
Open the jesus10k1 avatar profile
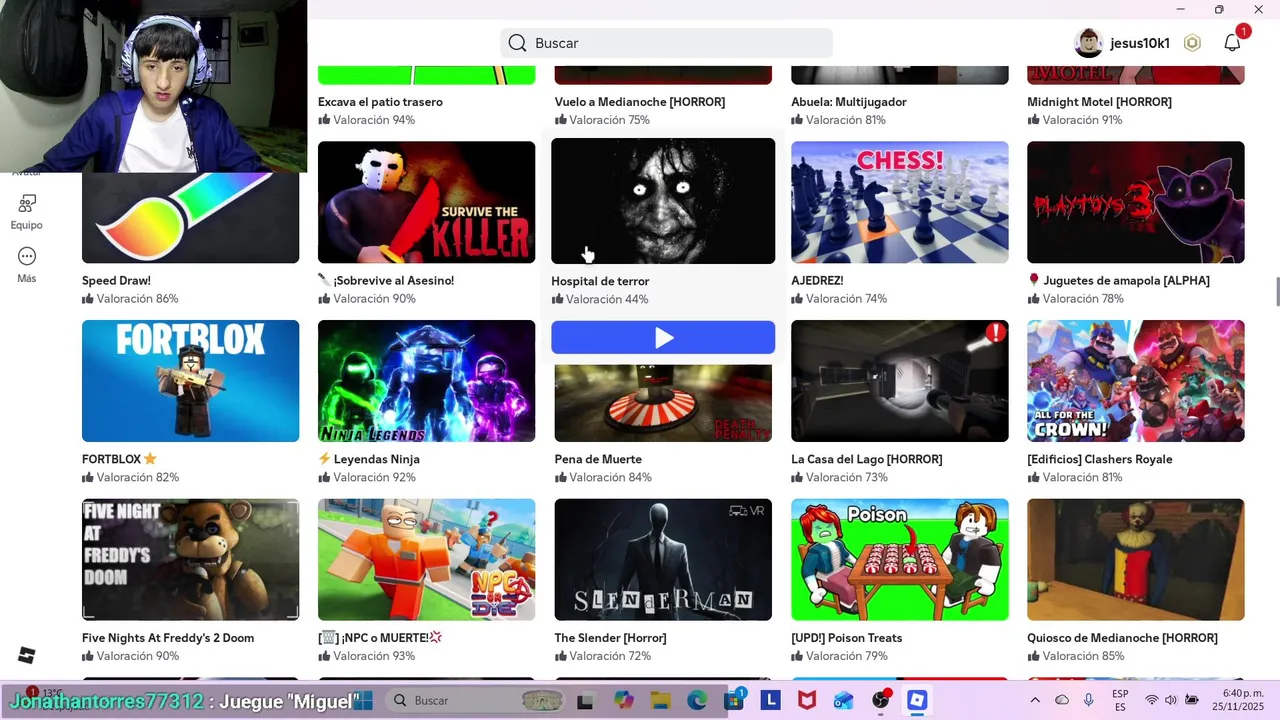(x=1088, y=43)
